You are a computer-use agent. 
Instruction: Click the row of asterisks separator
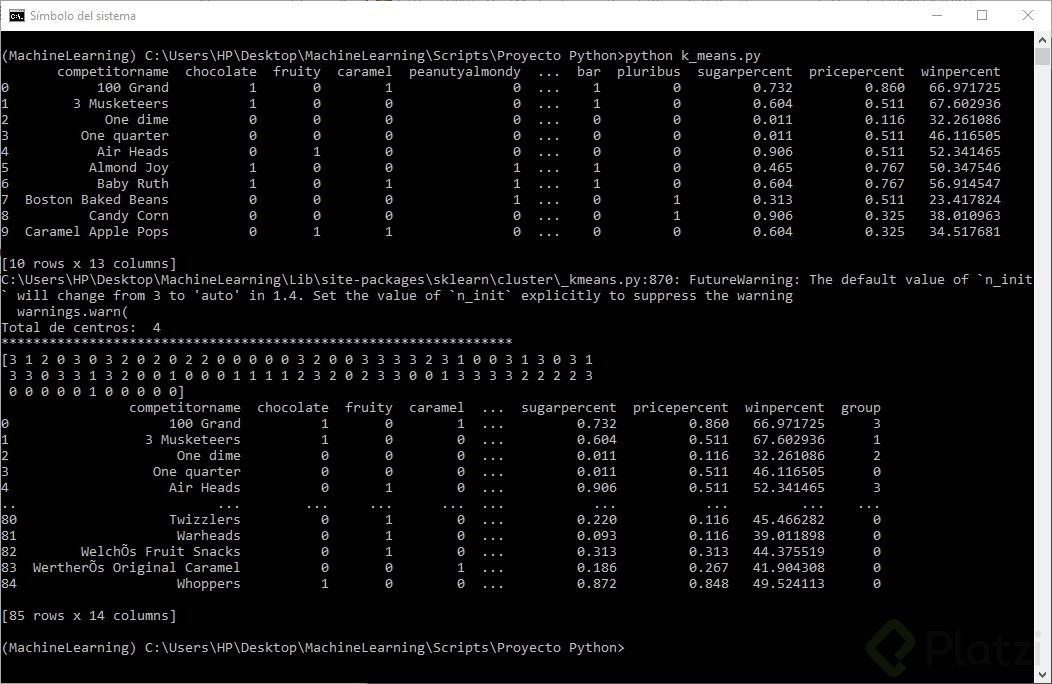pyautogui.click(x=257, y=343)
